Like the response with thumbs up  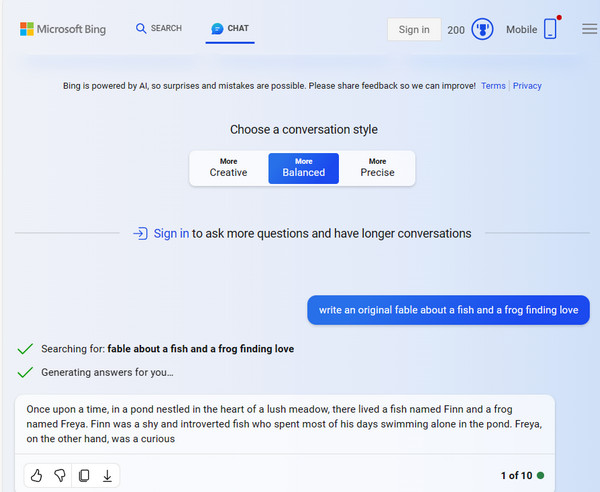(x=36, y=476)
